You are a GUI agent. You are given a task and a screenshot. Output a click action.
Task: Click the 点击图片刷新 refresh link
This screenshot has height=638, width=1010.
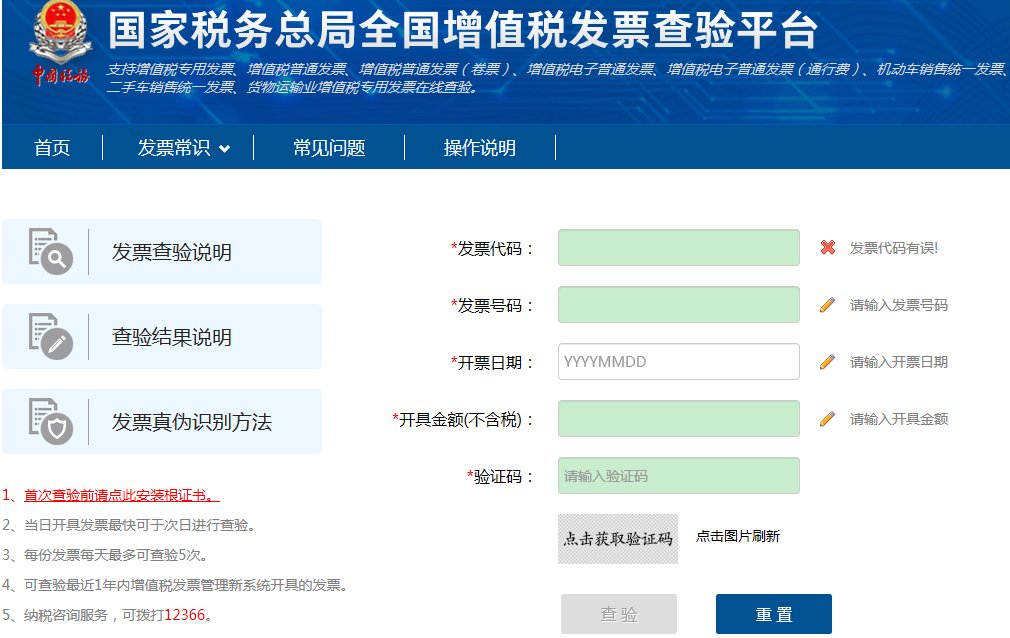click(739, 536)
